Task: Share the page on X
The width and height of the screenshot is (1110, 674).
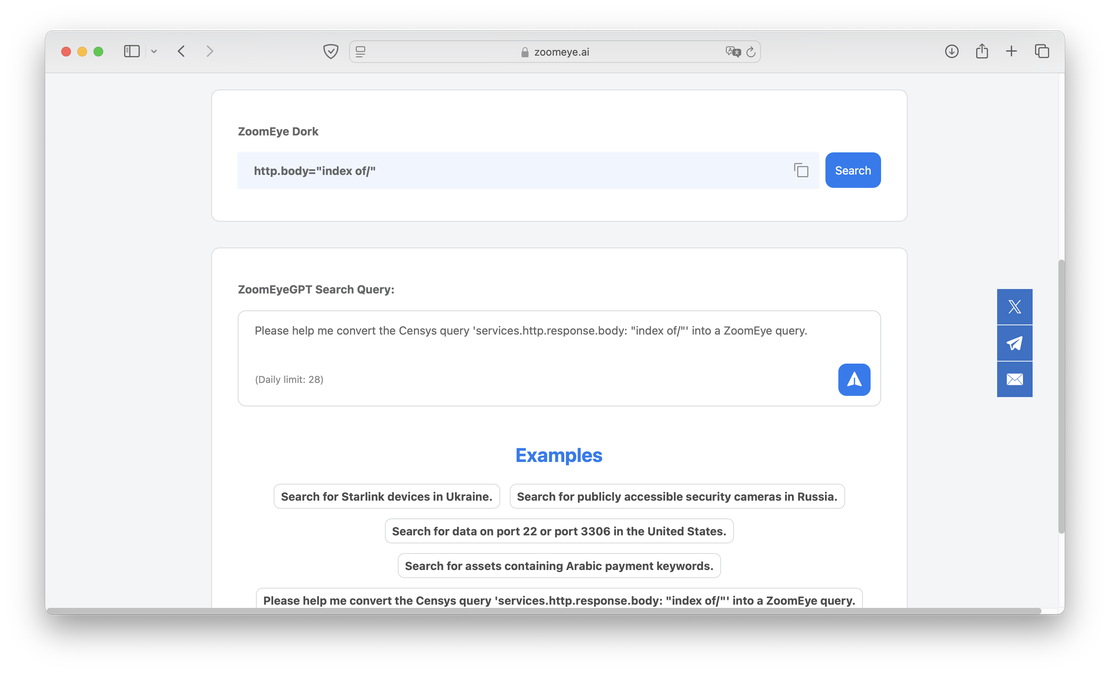Action: (x=1014, y=306)
